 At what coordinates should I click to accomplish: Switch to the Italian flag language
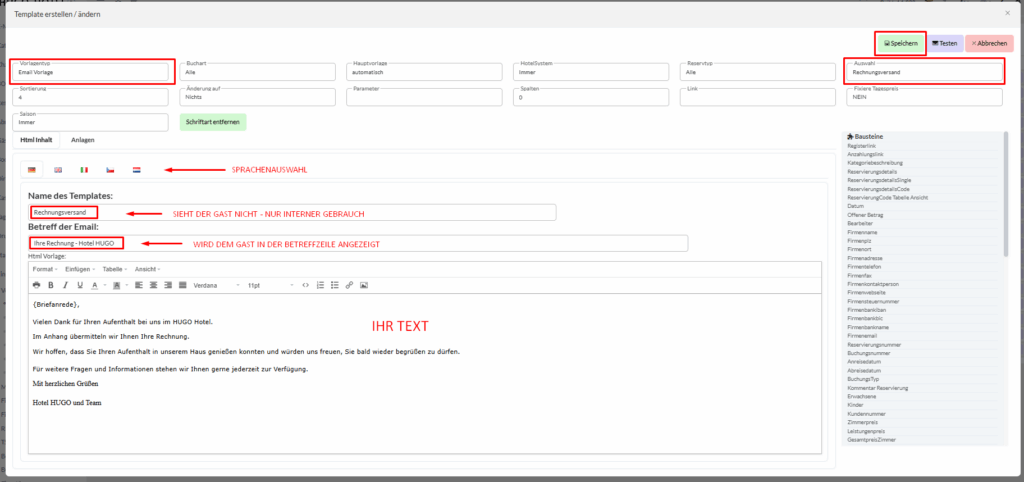point(84,170)
